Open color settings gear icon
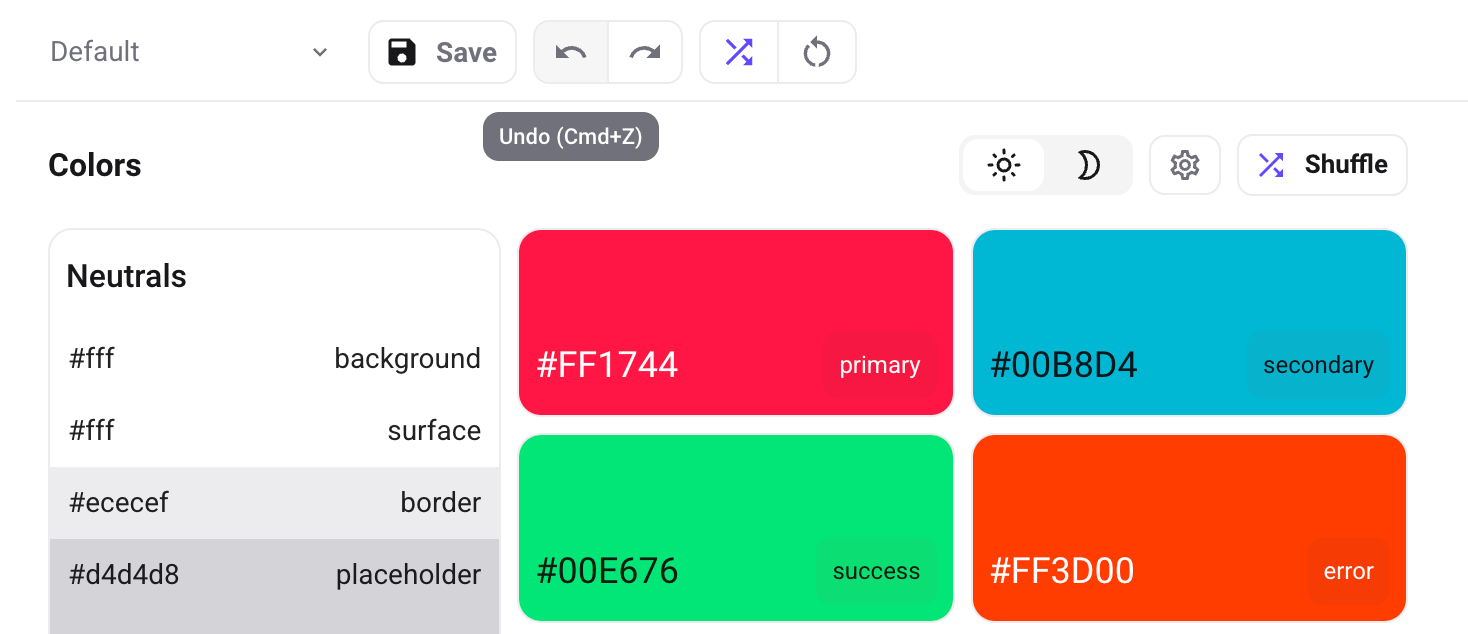 [1185, 165]
